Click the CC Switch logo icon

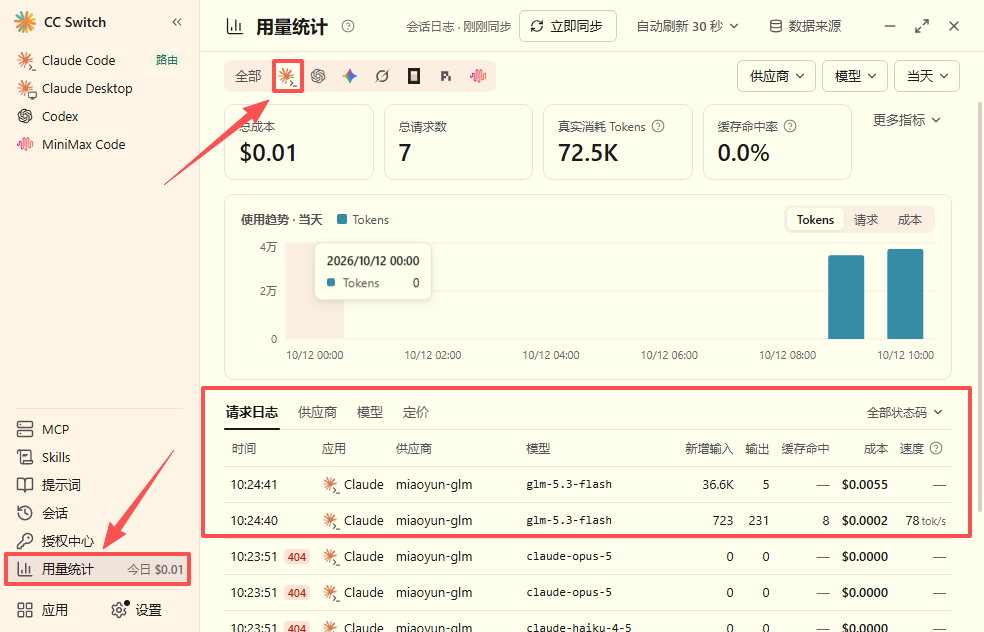pyautogui.click(x=25, y=22)
